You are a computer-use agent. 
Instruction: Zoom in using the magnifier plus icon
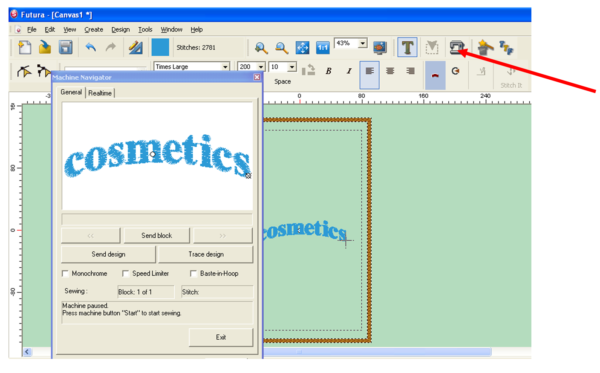point(261,48)
